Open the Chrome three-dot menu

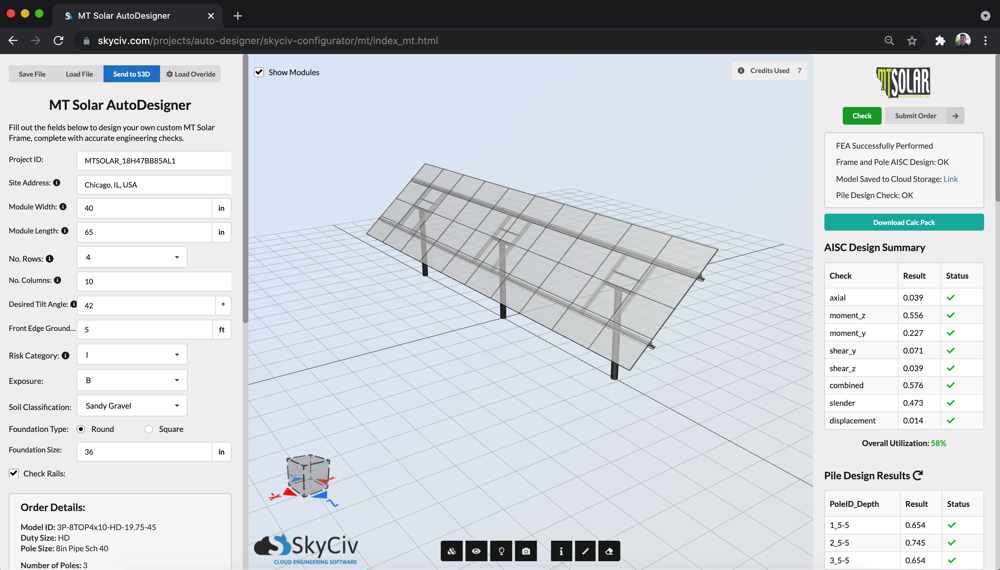[x=985, y=41]
